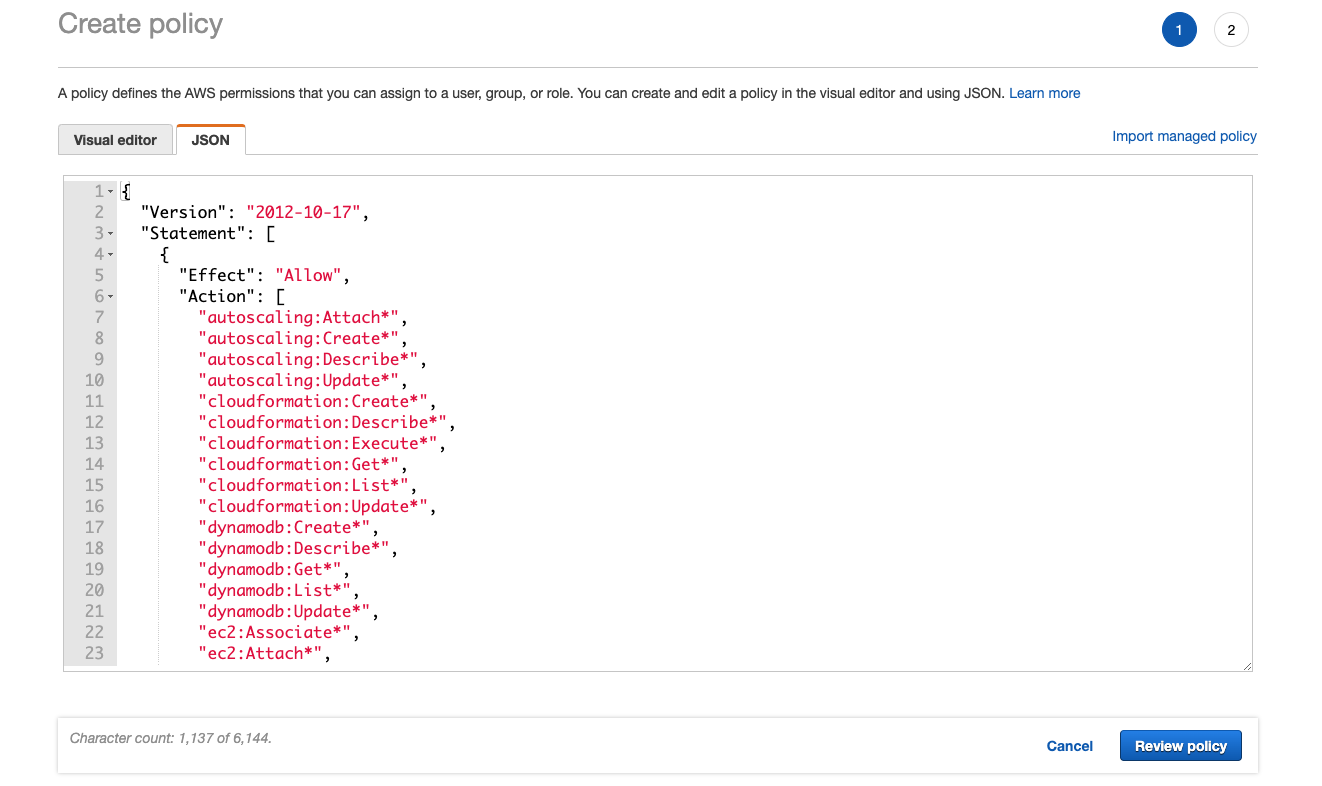Place cursor on "cloudformation:Execute*"
This screenshot has height=786, width=1322.
coord(318,443)
